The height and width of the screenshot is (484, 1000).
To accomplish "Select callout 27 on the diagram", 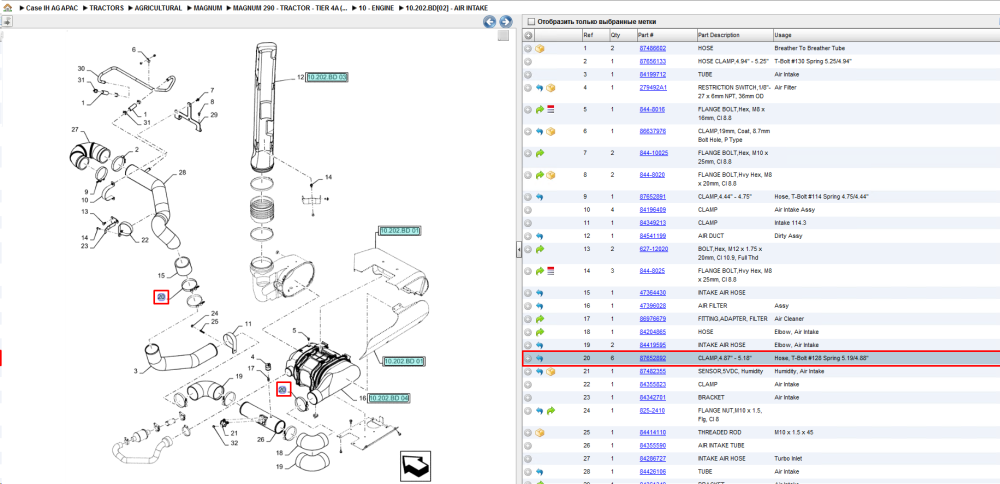I will (74, 129).
